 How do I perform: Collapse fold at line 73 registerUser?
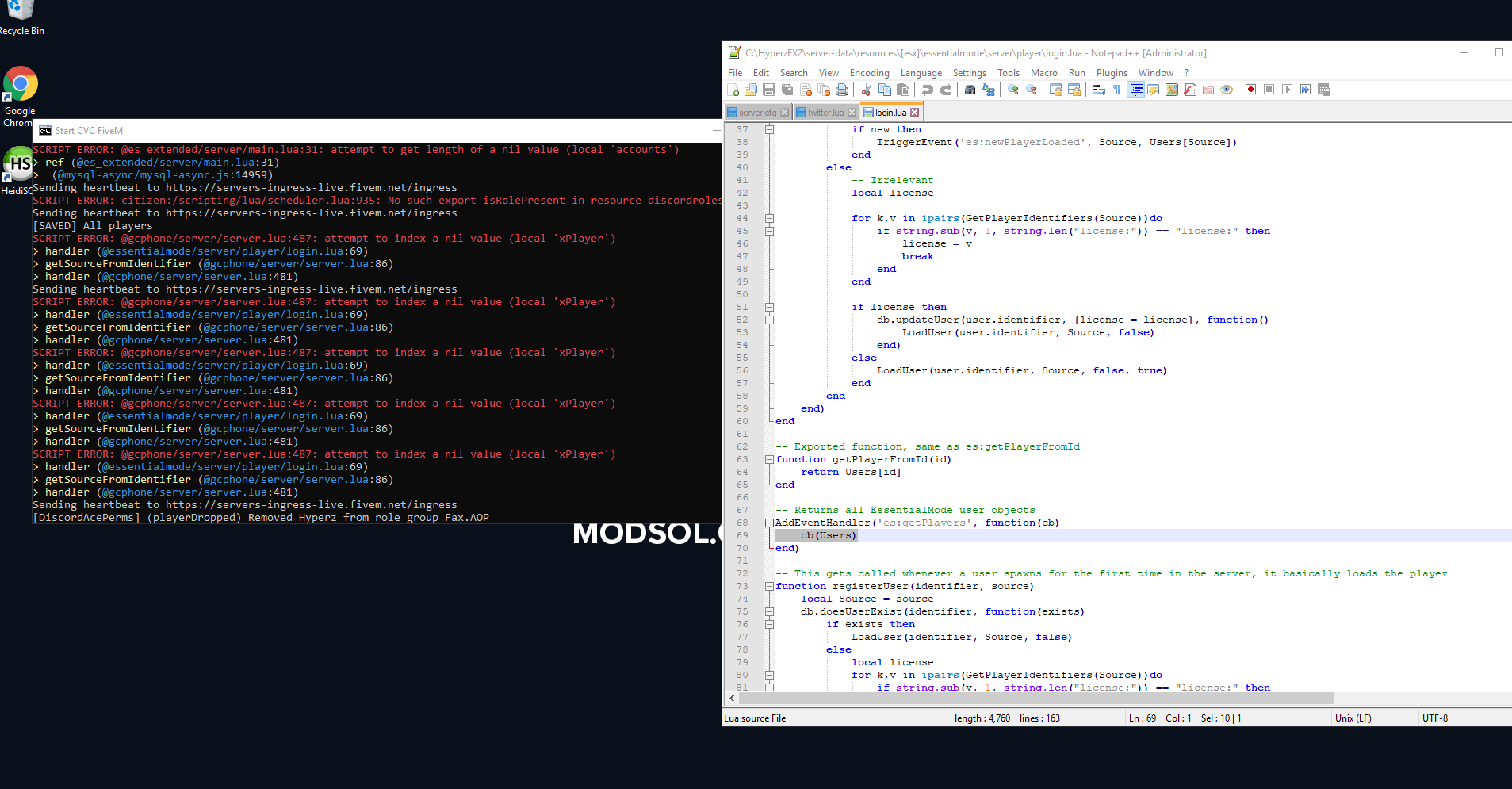(769, 586)
